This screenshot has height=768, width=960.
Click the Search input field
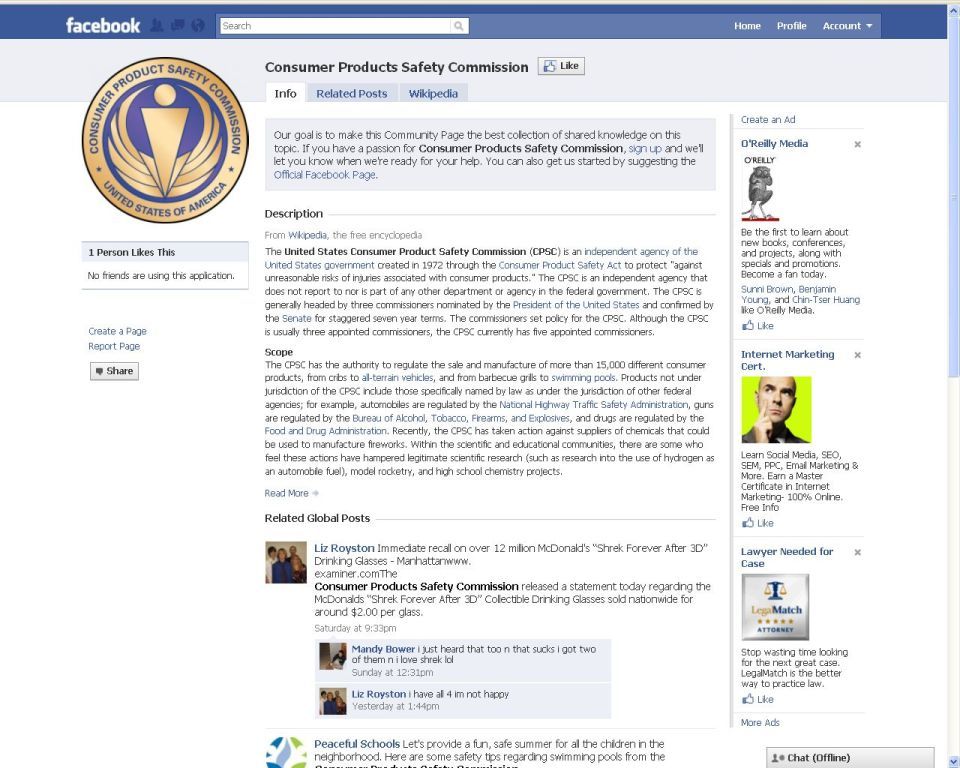336,26
